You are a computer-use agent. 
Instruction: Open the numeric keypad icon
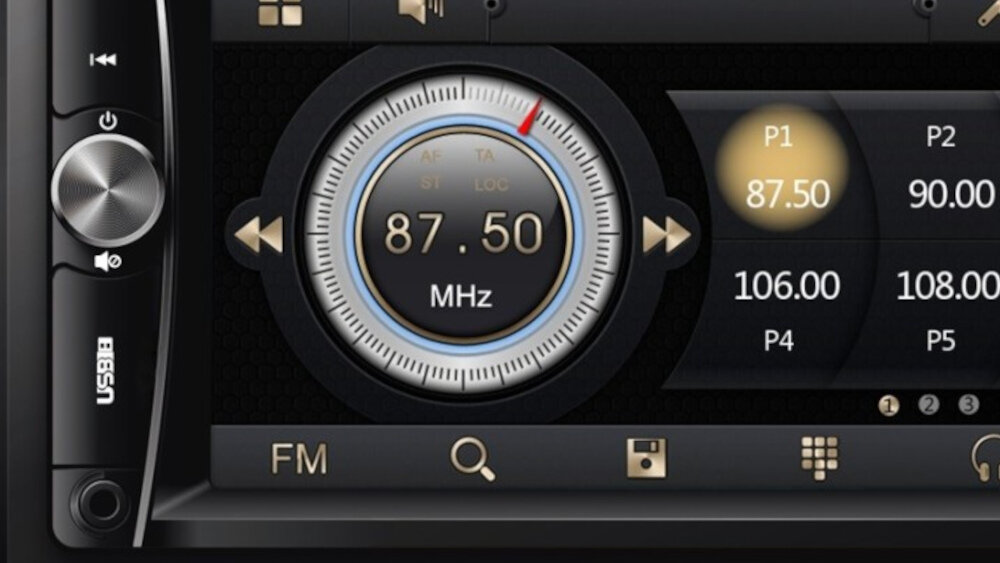[x=820, y=458]
